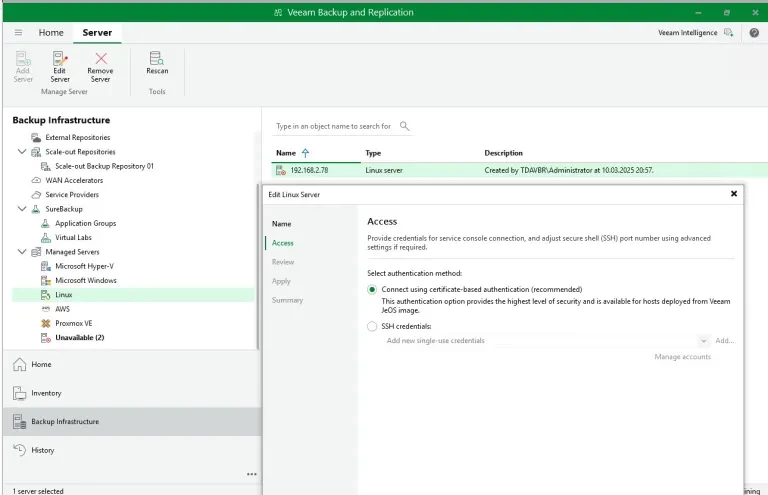Click the Unavailable servers icon

coord(46,338)
